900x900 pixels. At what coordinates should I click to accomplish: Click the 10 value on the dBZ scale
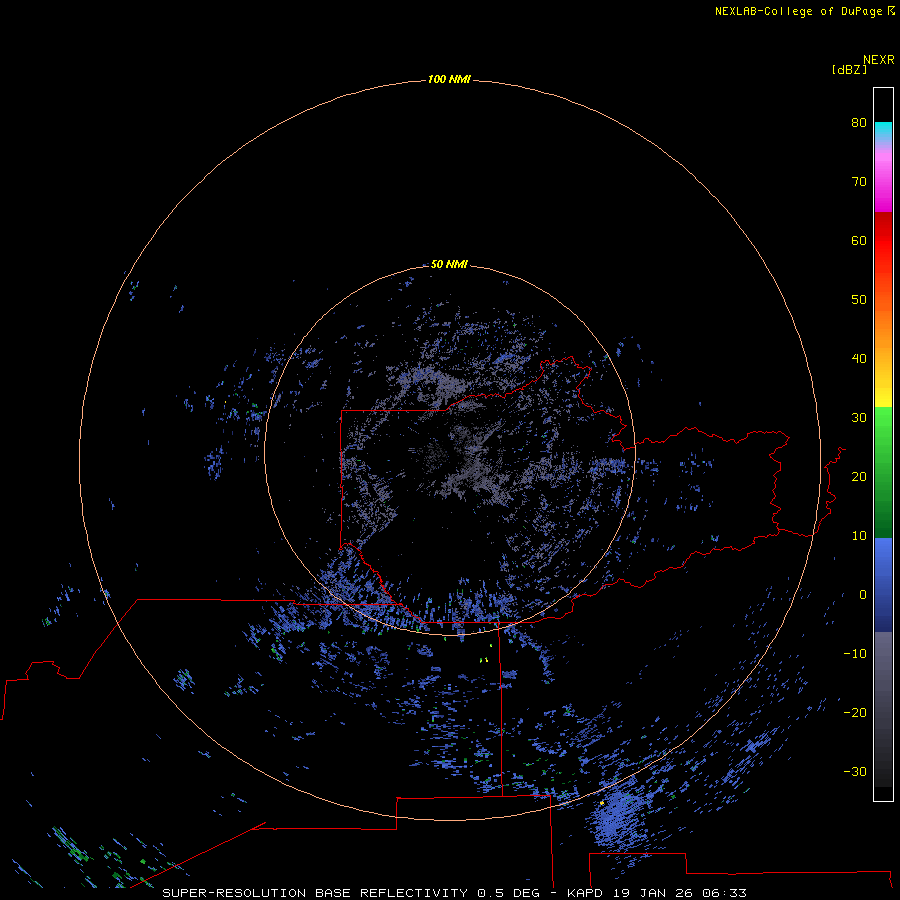point(859,536)
